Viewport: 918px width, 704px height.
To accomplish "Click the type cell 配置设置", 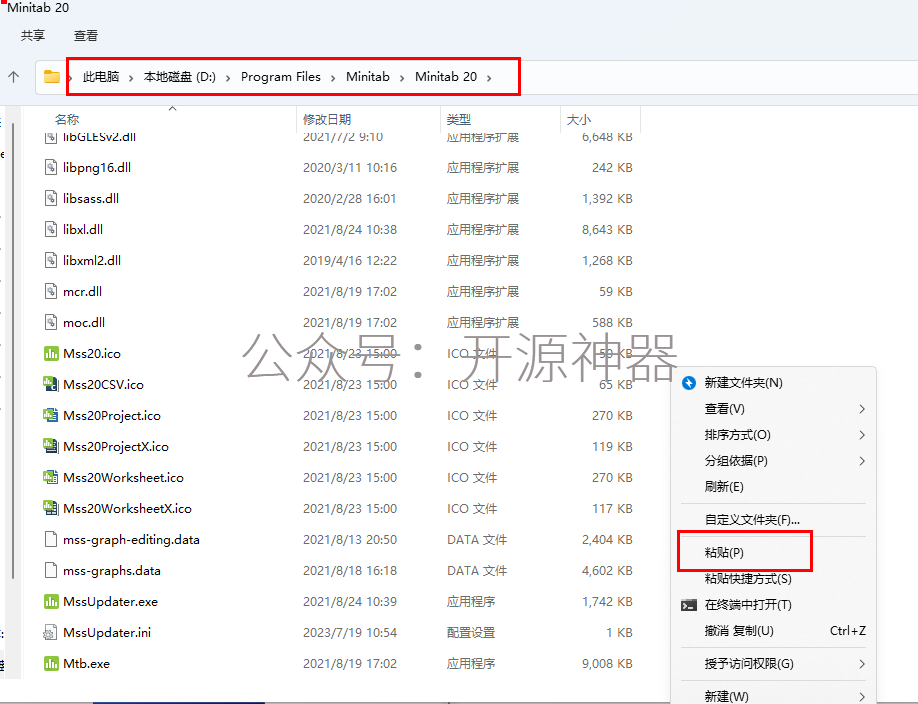I will click(x=471, y=633).
